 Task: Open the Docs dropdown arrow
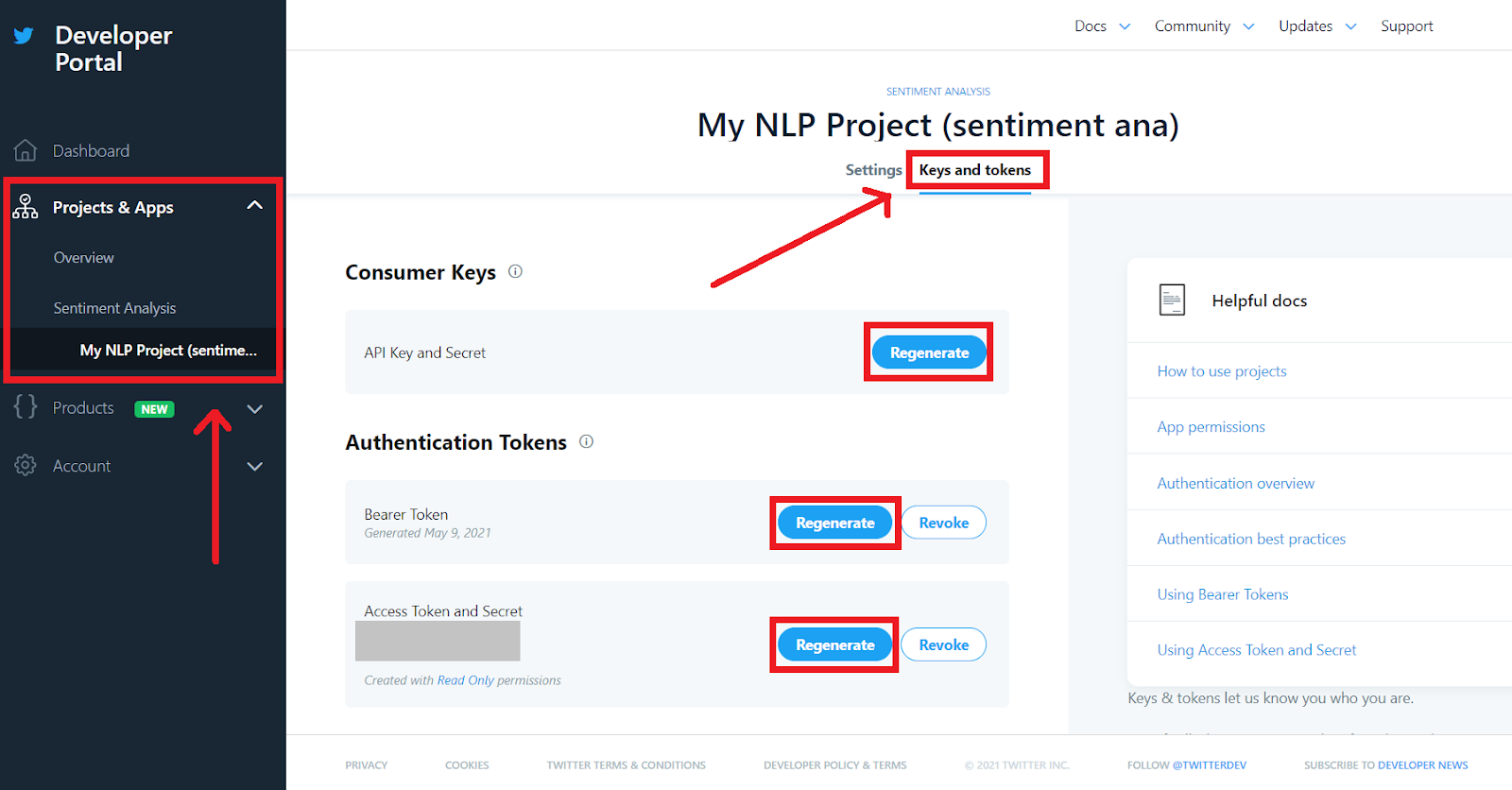1125,26
